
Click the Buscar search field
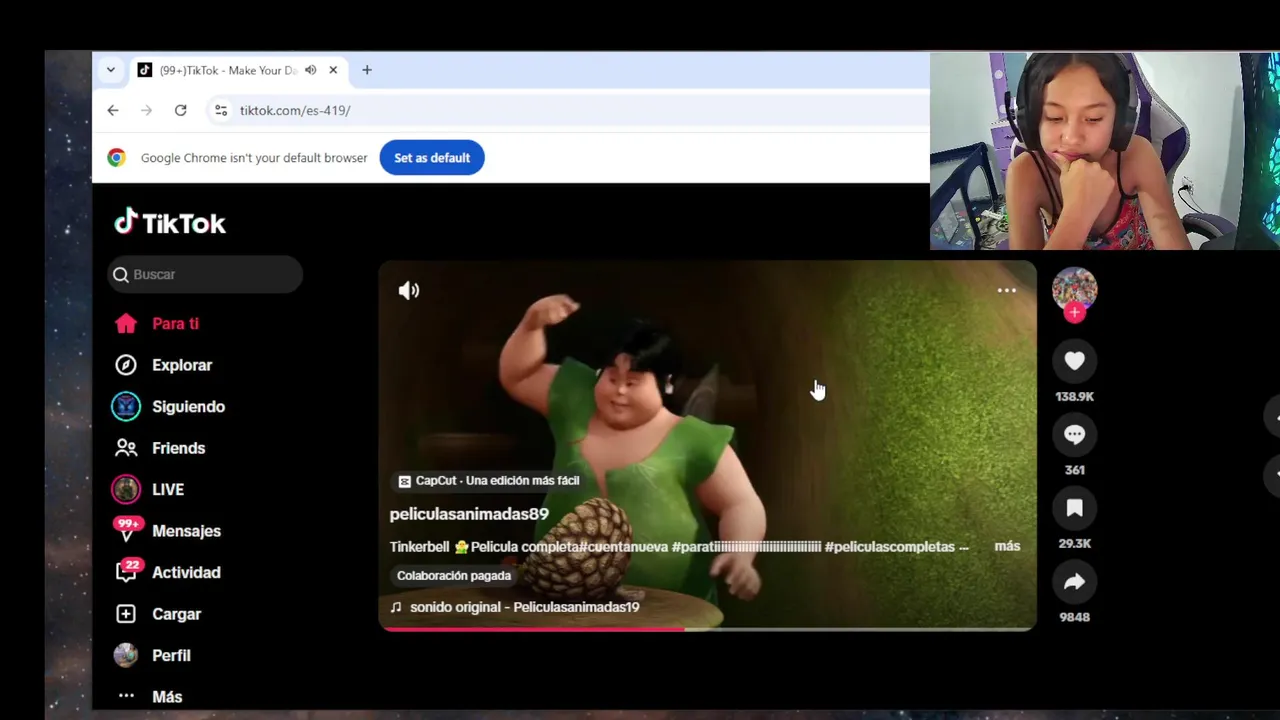coord(205,274)
